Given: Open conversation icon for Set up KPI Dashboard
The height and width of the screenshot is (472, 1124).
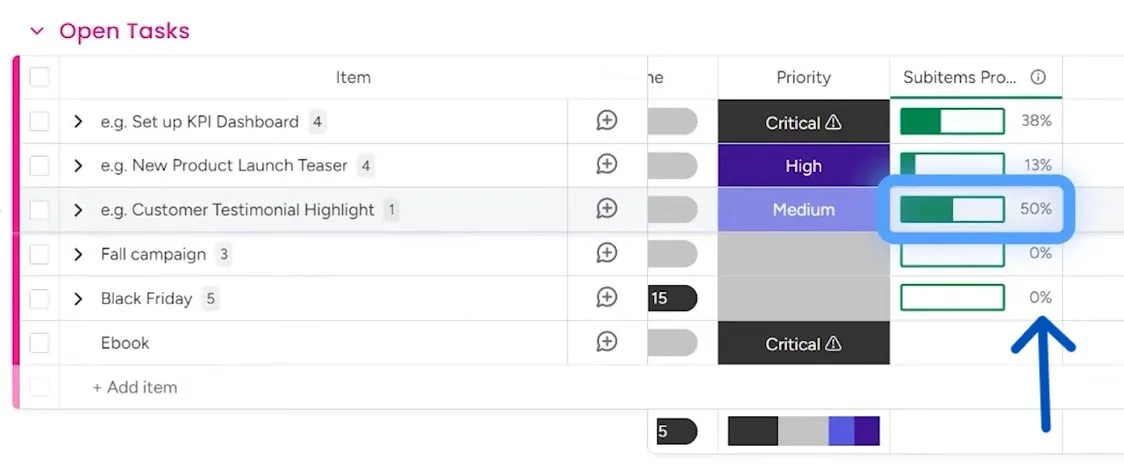Looking at the screenshot, I should 606,121.
